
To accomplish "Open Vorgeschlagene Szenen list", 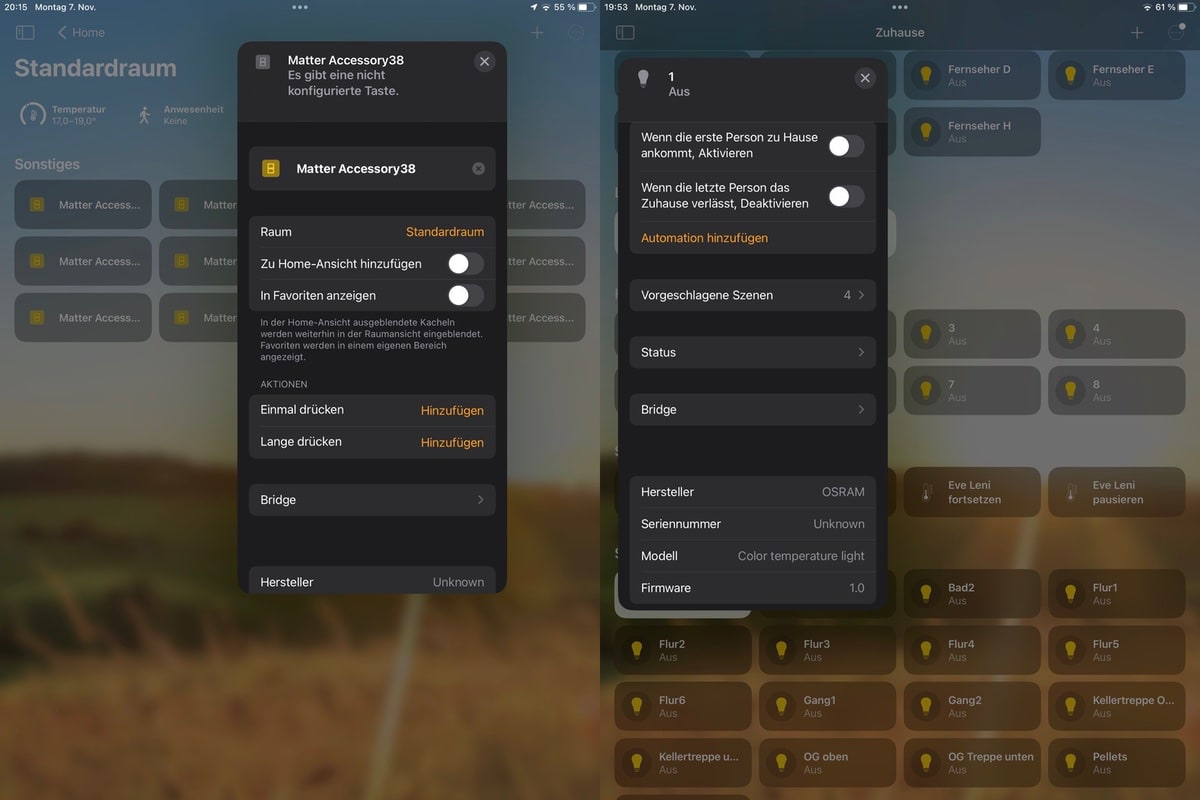I will (752, 296).
